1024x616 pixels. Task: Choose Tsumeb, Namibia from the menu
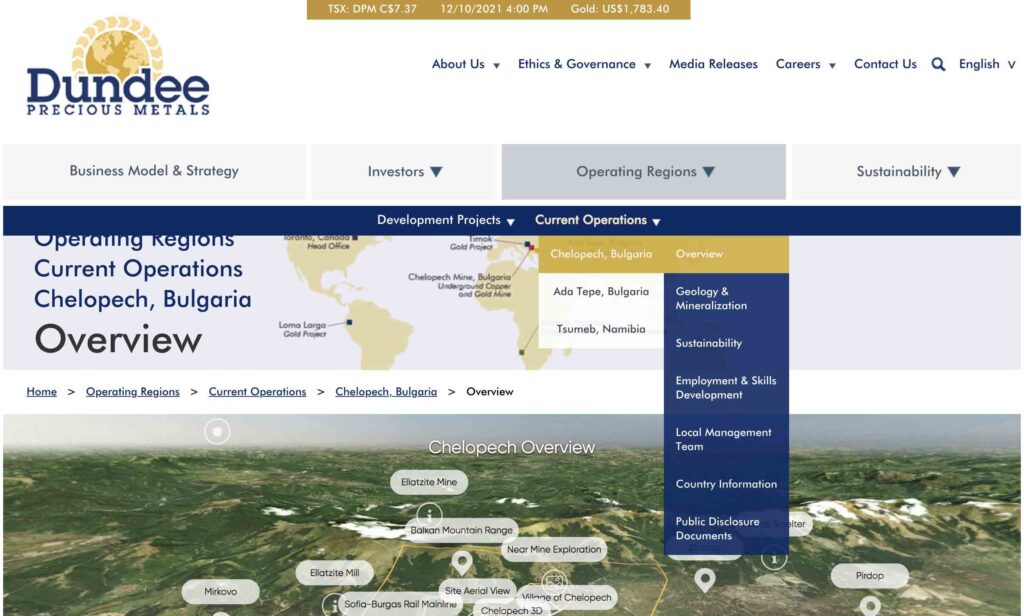pos(601,329)
